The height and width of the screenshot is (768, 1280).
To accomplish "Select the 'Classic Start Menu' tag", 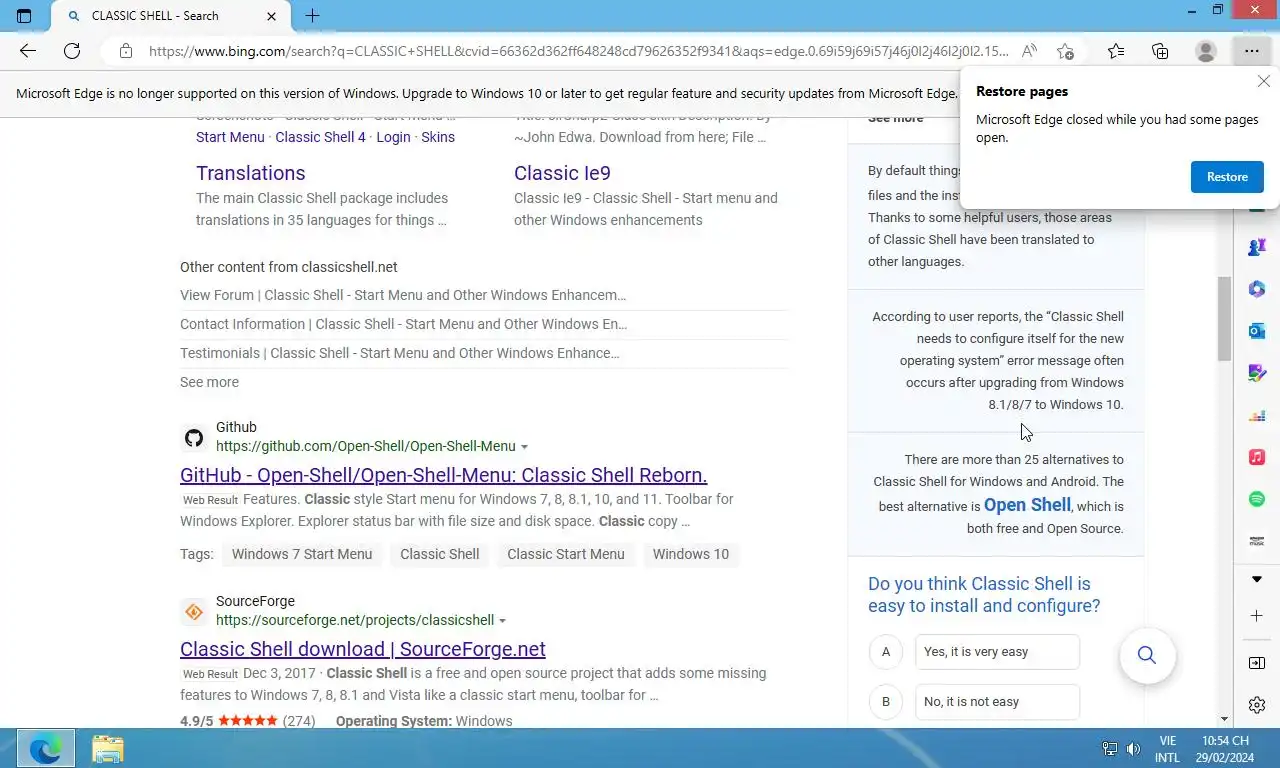I will (x=566, y=554).
